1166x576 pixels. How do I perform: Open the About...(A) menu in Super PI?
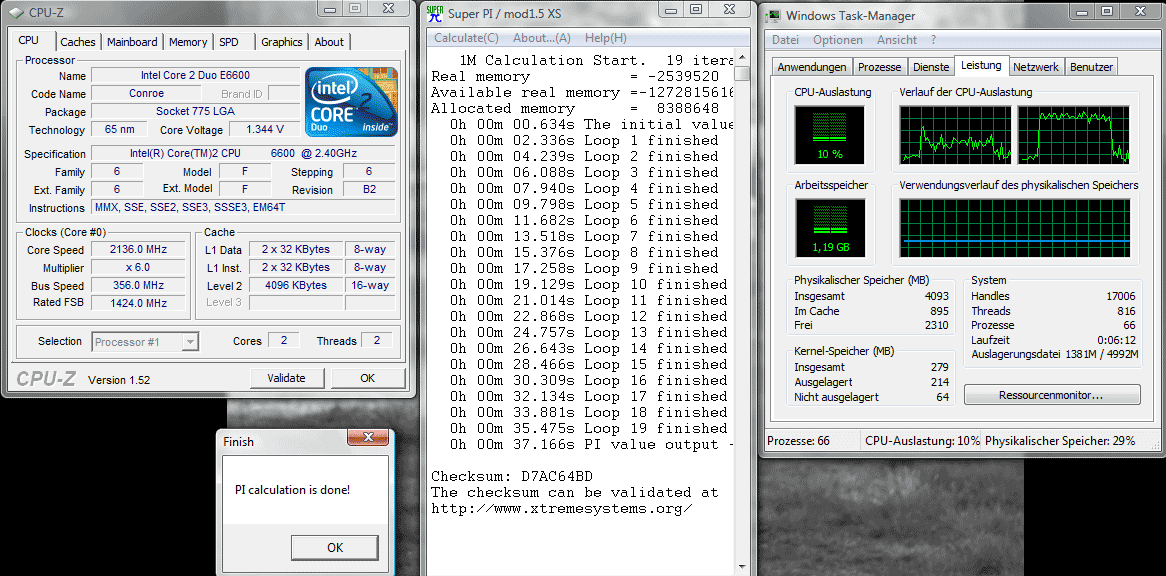click(x=542, y=38)
